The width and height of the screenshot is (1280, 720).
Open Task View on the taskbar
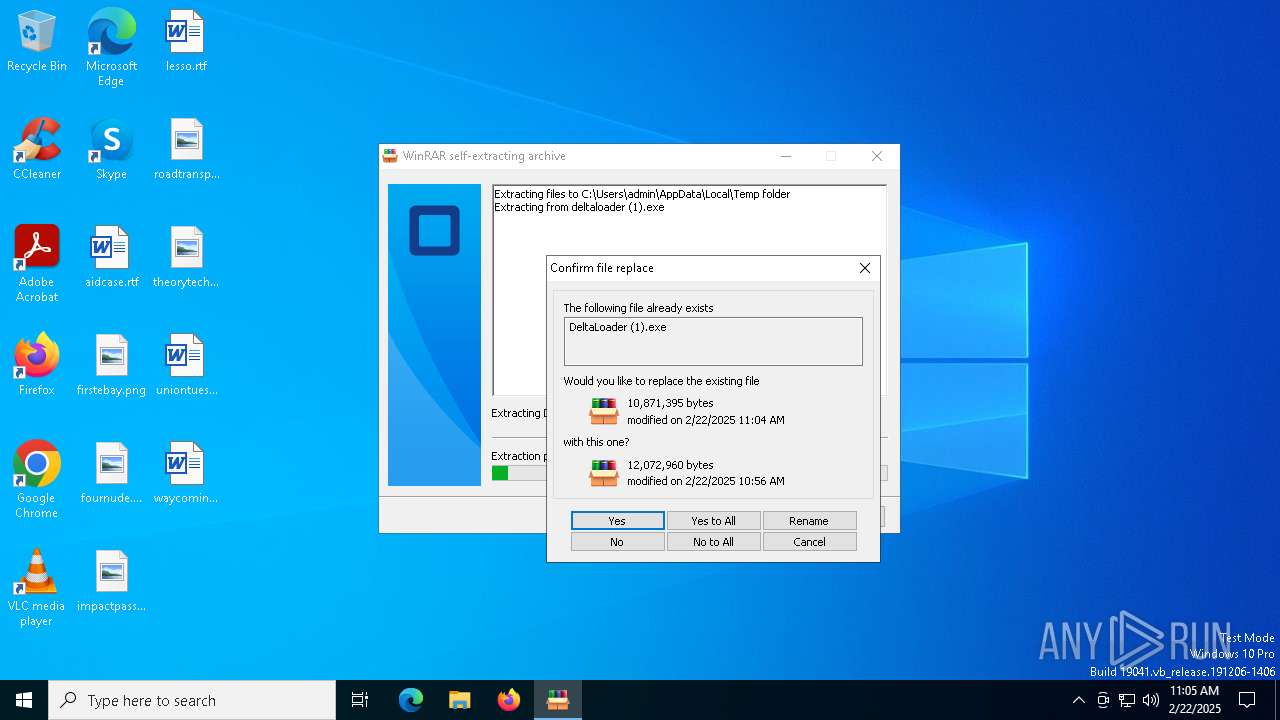[360, 700]
